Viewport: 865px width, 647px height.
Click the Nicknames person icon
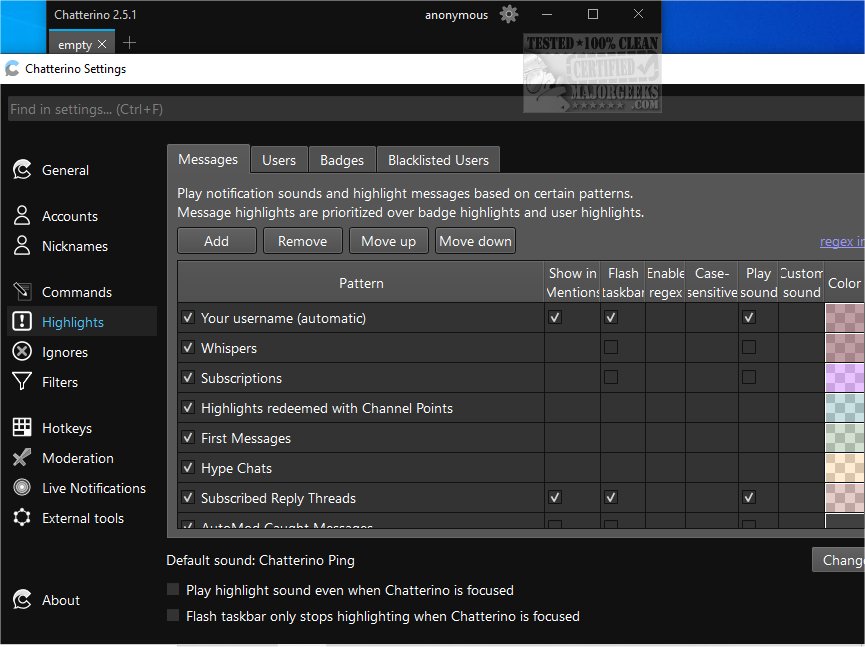point(22,246)
